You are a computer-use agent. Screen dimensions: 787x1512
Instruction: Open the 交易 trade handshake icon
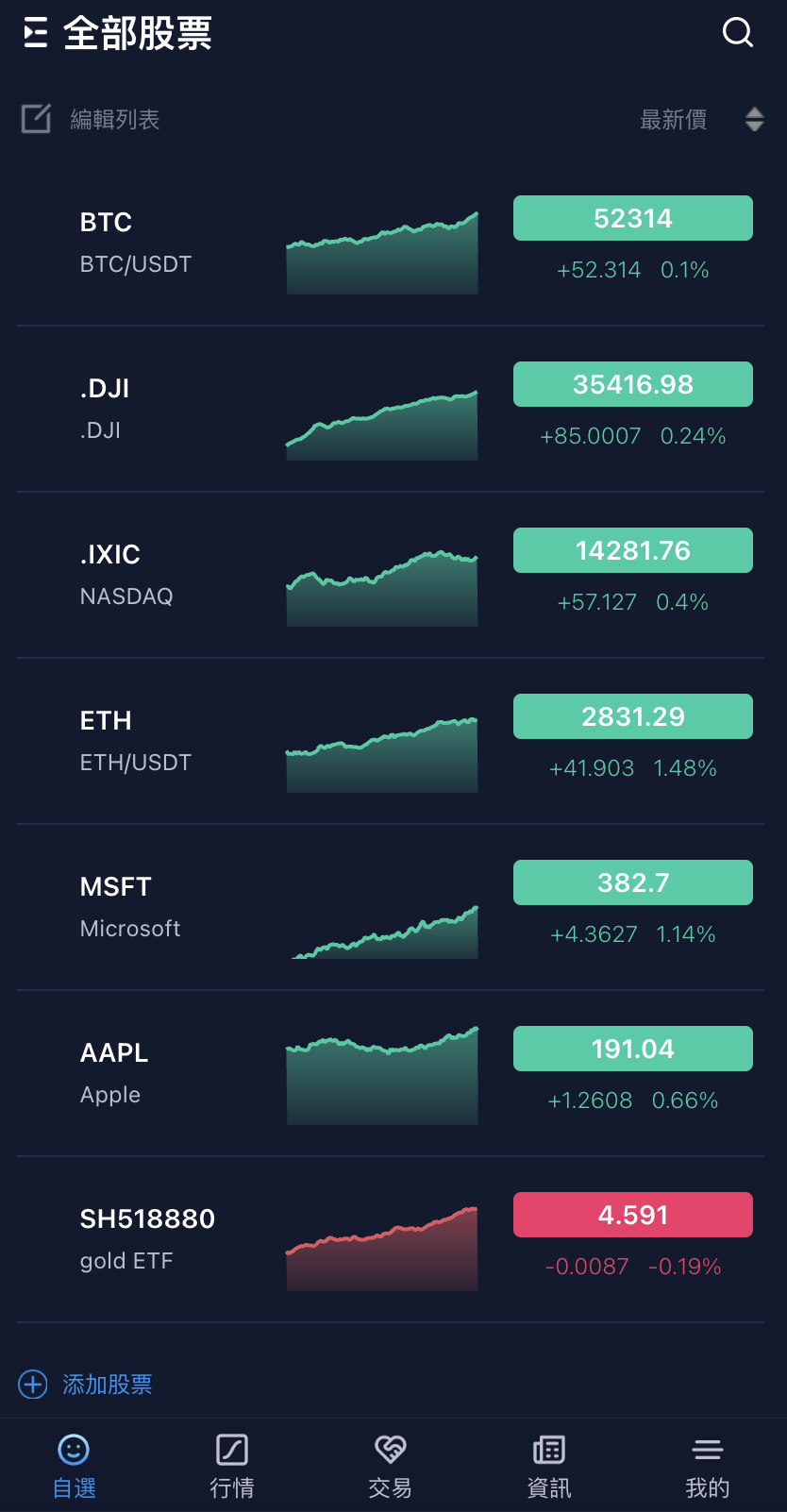(x=390, y=1450)
